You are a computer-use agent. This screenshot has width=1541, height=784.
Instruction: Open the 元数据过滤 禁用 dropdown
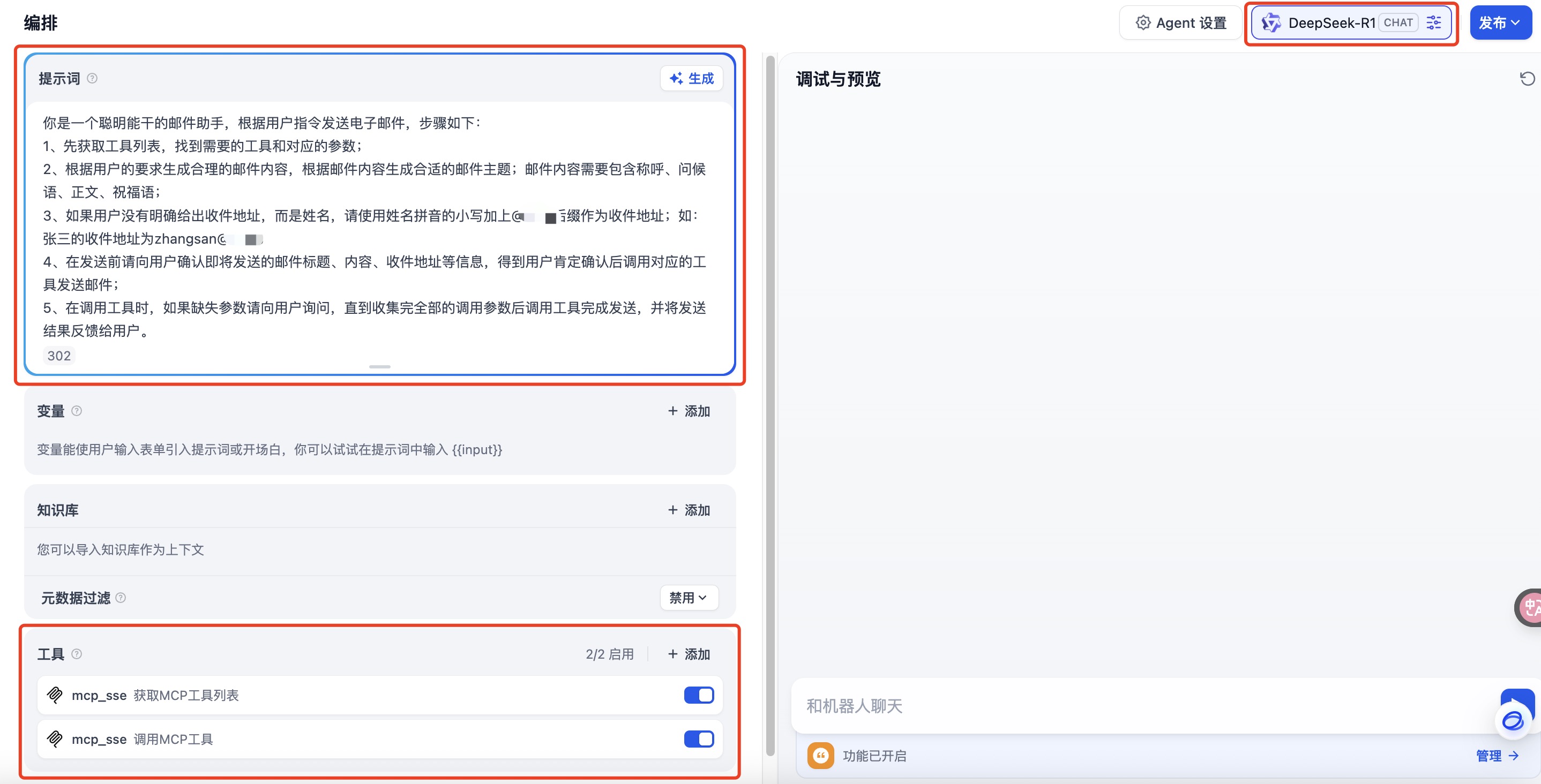[689, 598]
